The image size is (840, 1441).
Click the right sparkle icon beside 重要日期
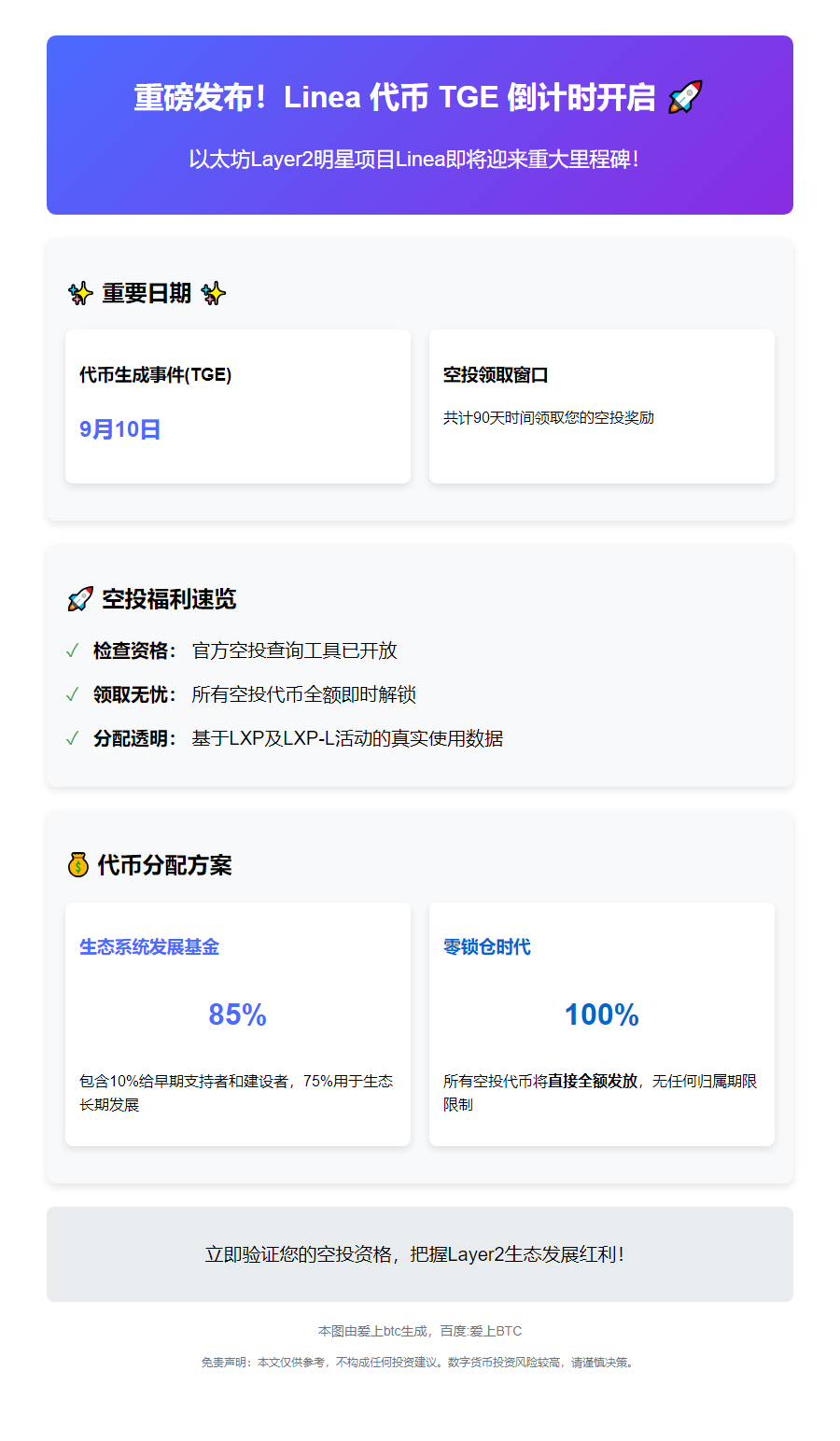pos(213,292)
